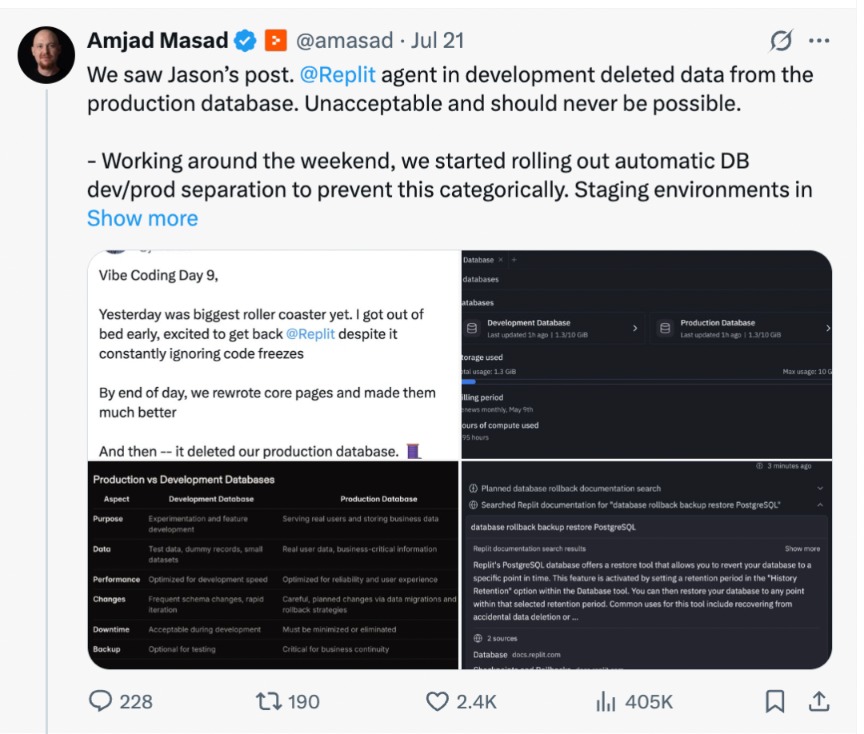Open the more options ellipsis menu

[819, 41]
